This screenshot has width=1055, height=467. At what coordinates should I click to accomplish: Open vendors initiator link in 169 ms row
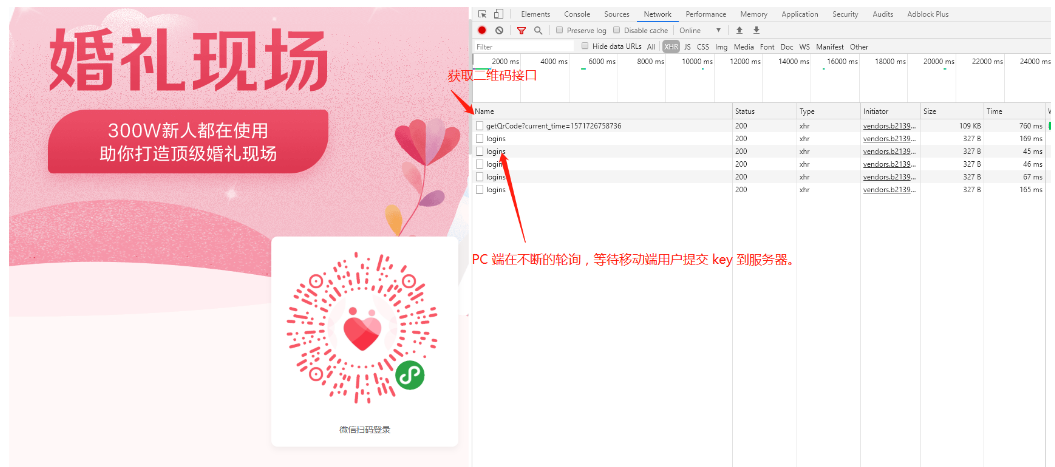889,139
